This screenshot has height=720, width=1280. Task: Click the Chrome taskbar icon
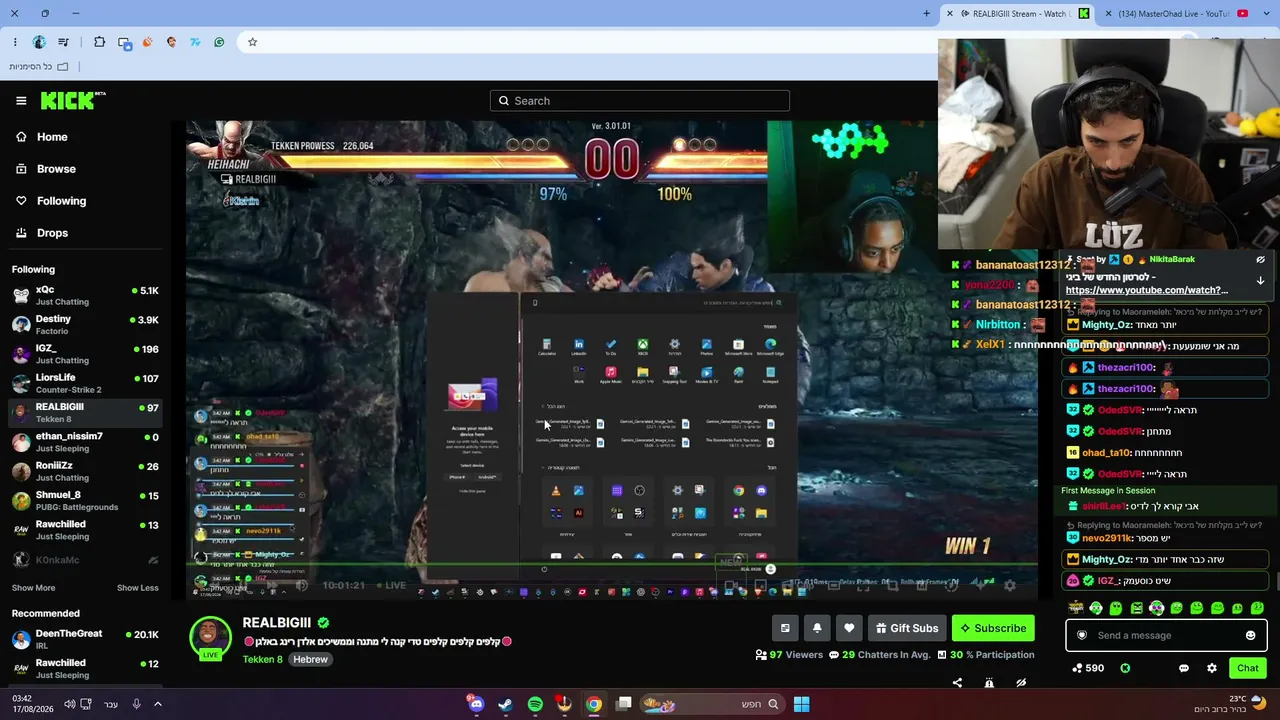pyautogui.click(x=594, y=704)
